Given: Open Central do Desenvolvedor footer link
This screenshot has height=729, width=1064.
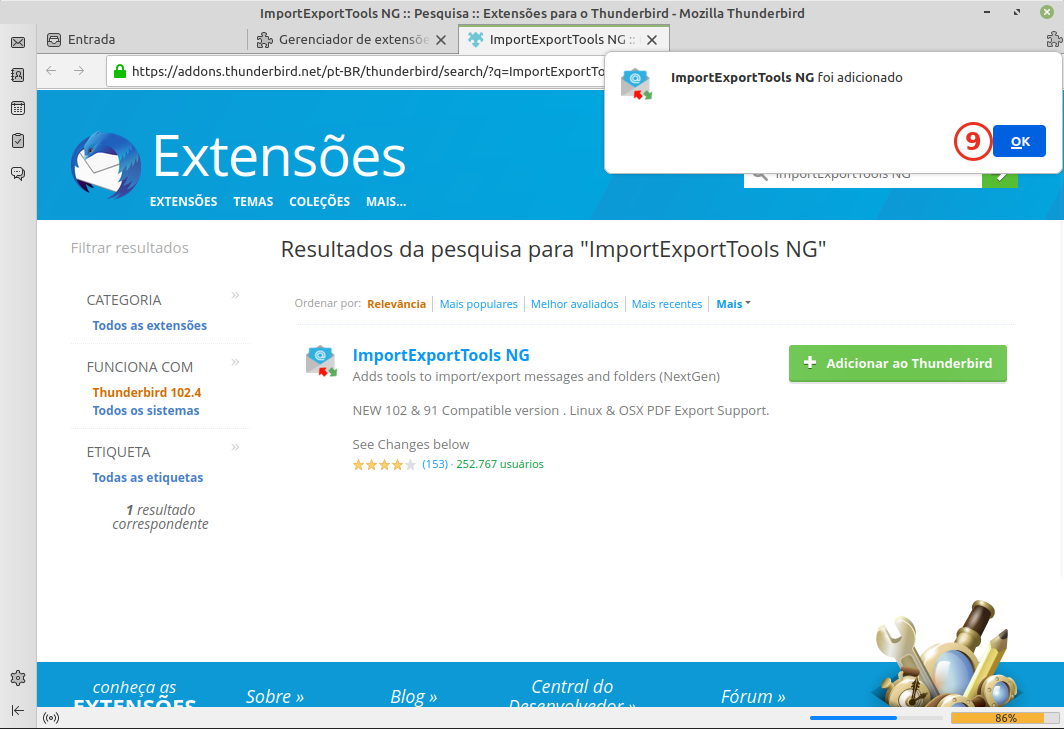Looking at the screenshot, I should (x=572, y=692).
